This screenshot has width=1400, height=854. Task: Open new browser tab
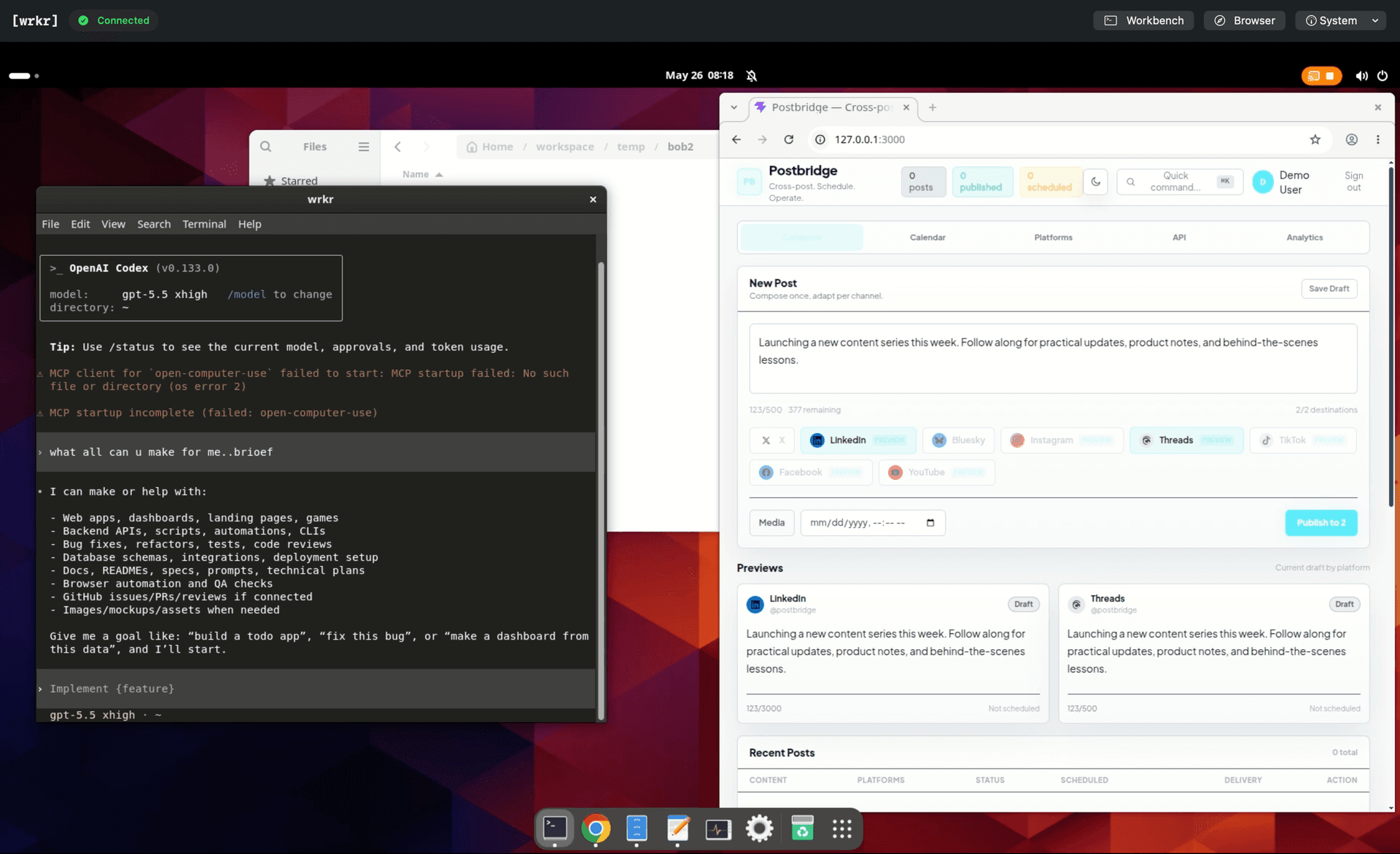tap(933, 107)
